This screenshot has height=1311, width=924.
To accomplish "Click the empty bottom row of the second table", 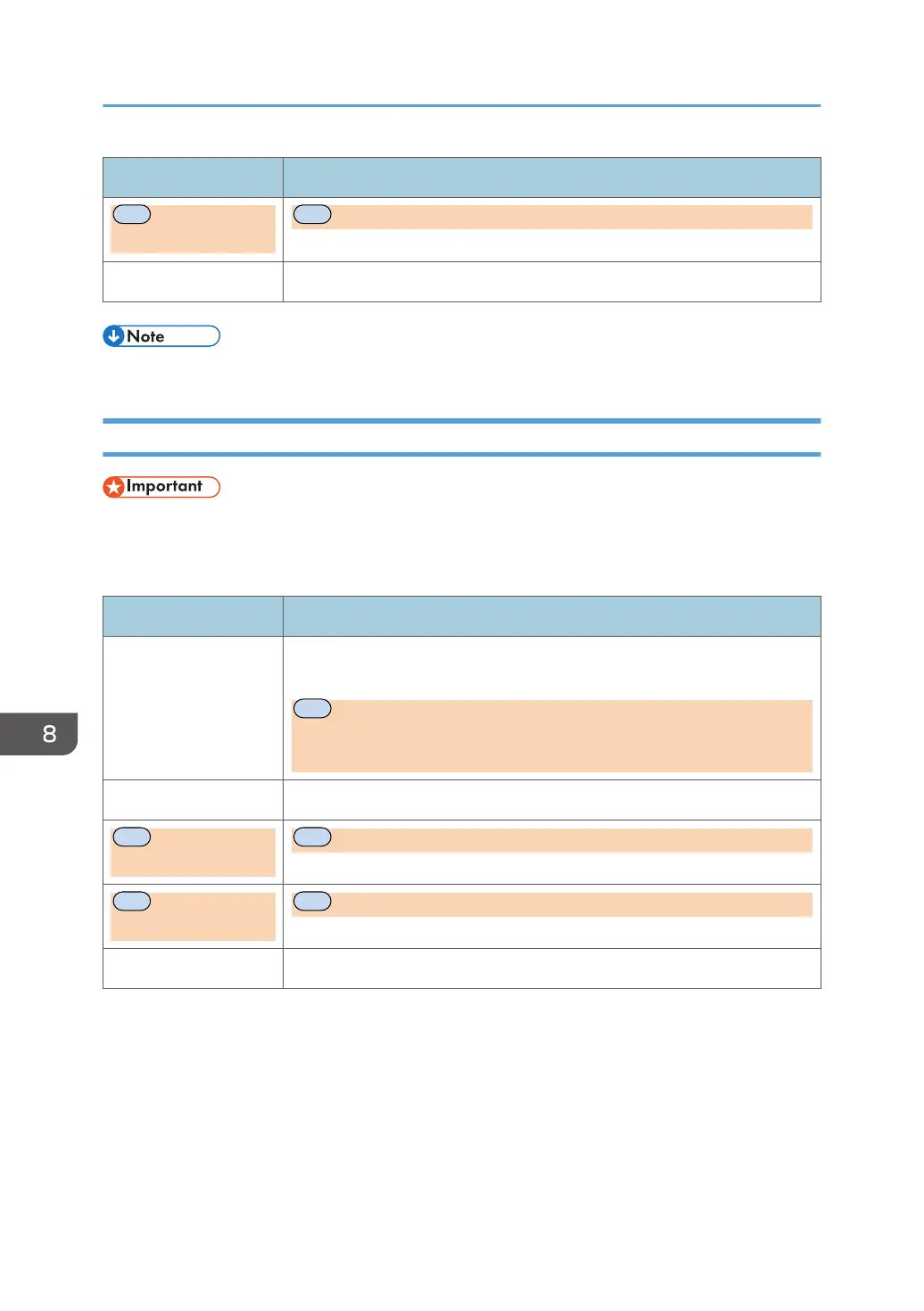I will (x=462, y=969).
